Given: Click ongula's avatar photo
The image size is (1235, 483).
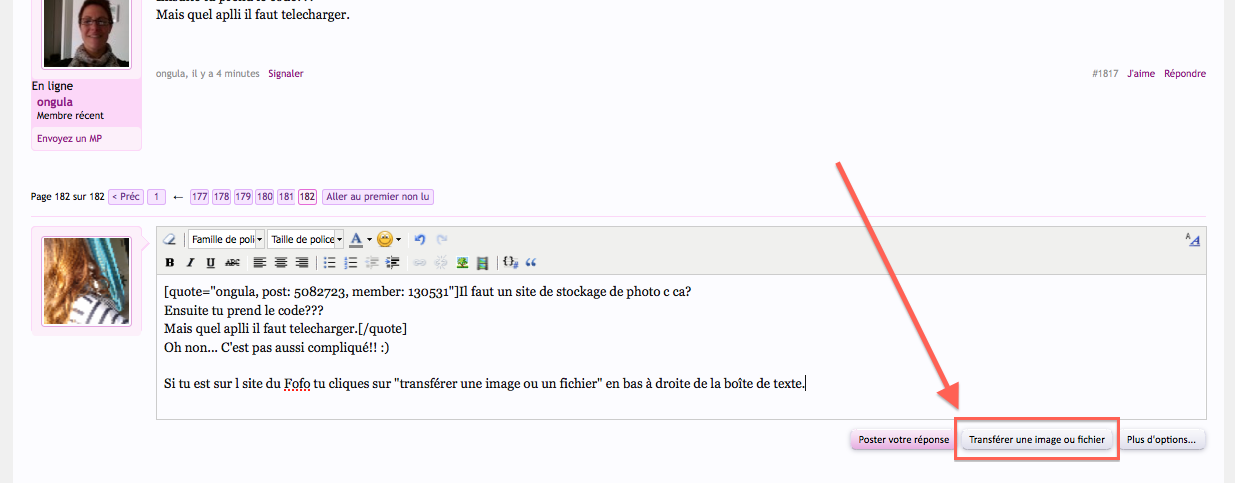Looking at the screenshot, I should (87, 32).
